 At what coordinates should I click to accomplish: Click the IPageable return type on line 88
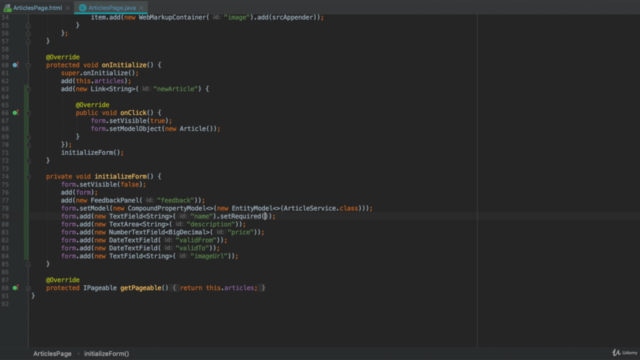(x=100, y=288)
